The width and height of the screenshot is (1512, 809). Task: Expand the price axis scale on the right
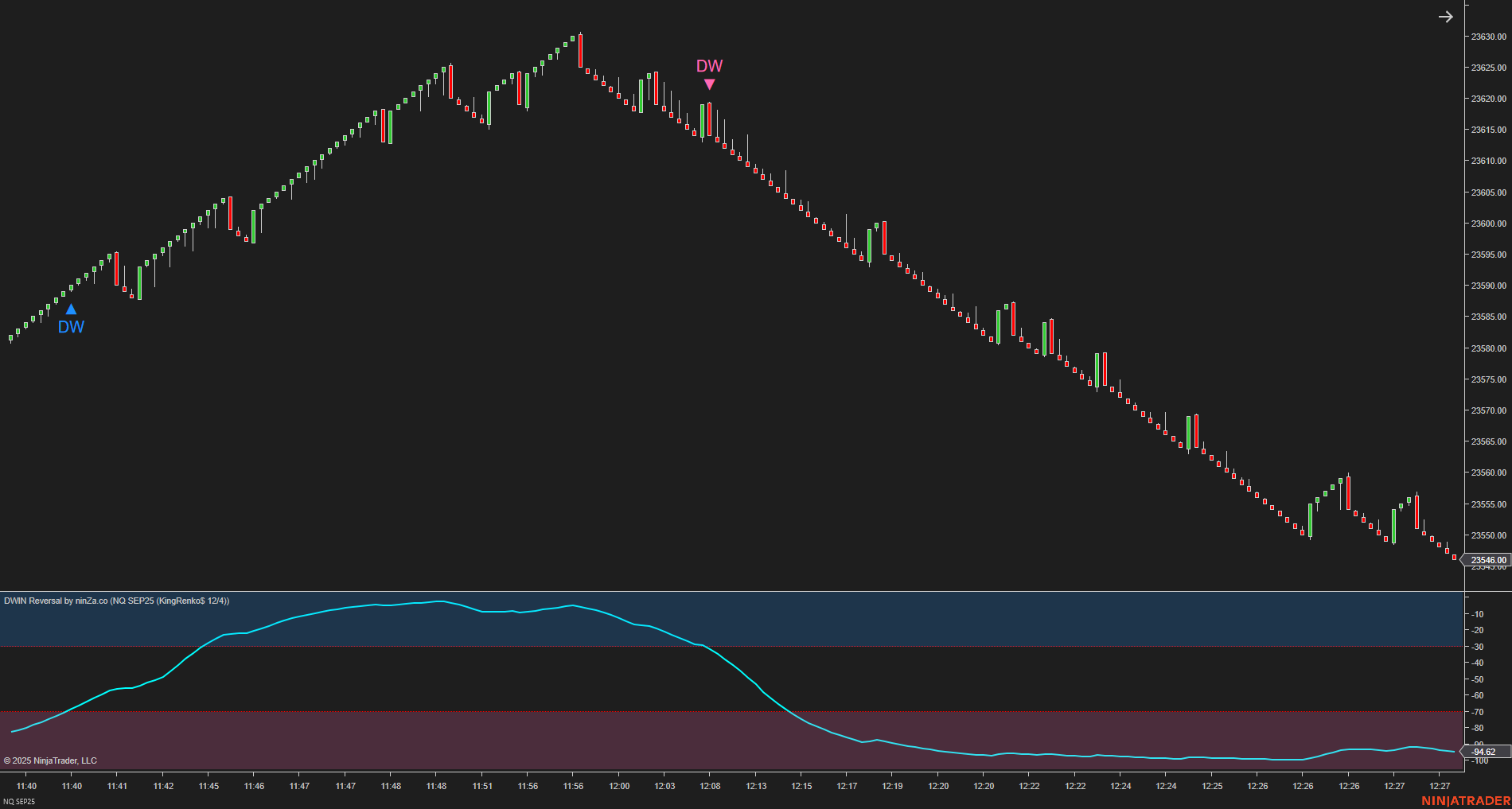click(x=1487, y=318)
